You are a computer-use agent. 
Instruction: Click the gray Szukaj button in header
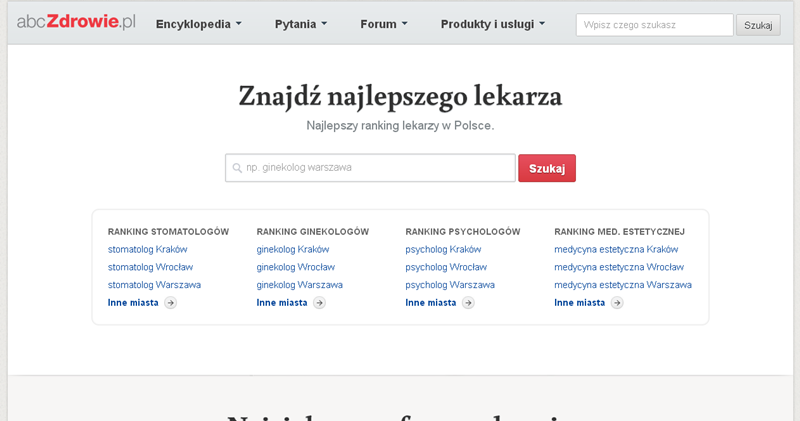[x=758, y=25]
